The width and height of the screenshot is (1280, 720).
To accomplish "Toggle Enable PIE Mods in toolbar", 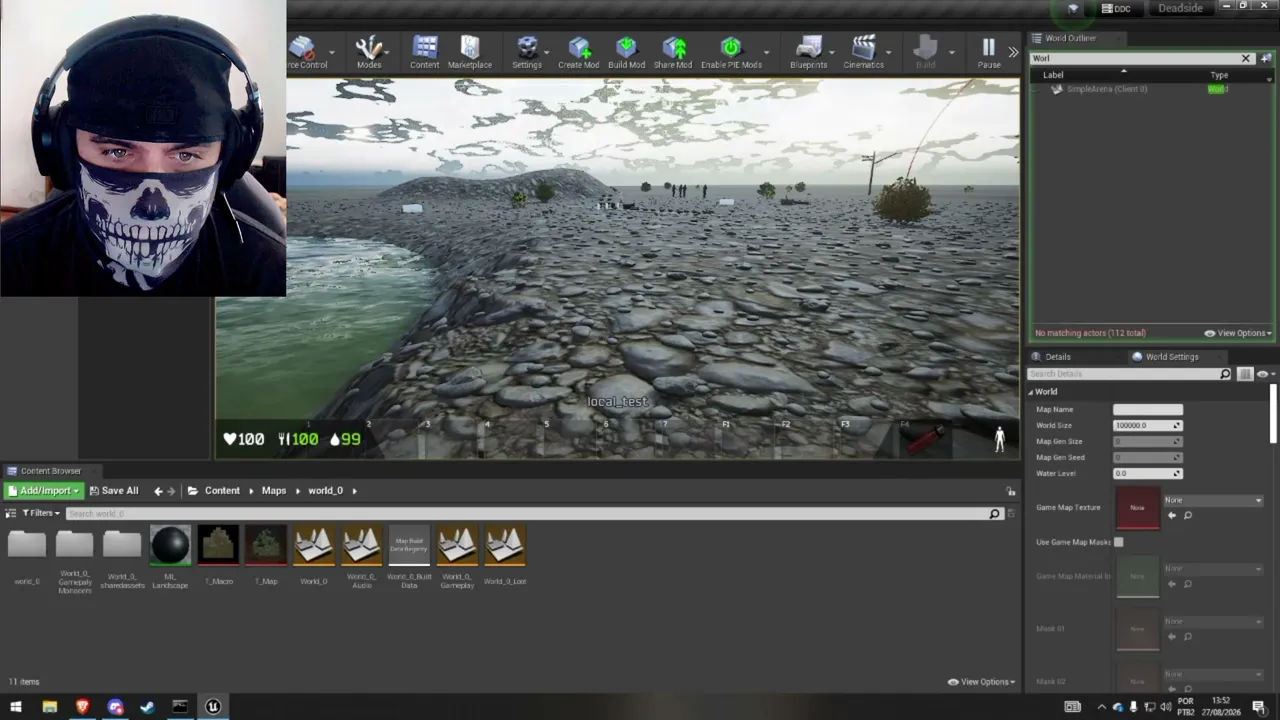I will pos(731,52).
